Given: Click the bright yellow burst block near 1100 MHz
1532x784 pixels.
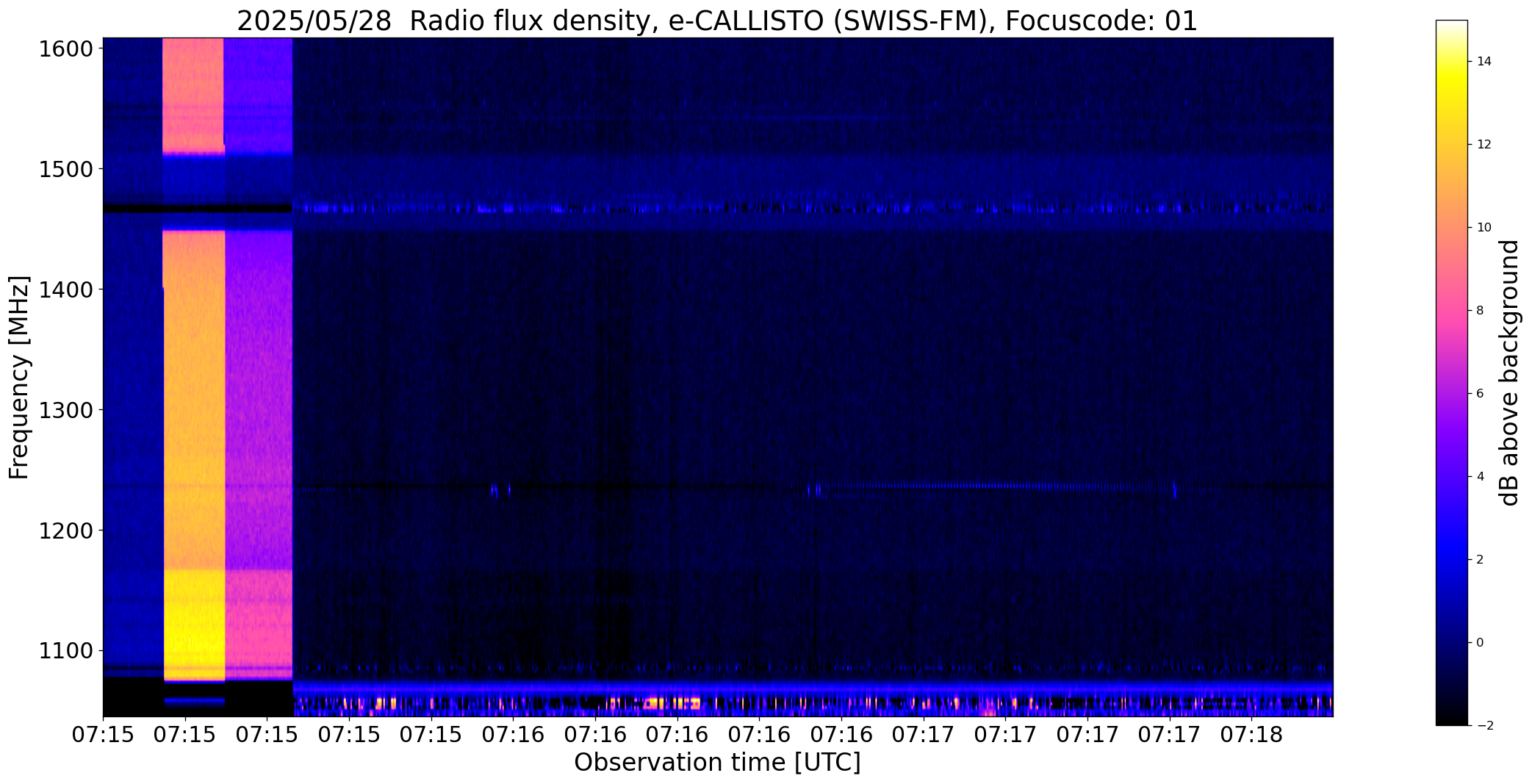Looking at the screenshot, I should [194, 625].
